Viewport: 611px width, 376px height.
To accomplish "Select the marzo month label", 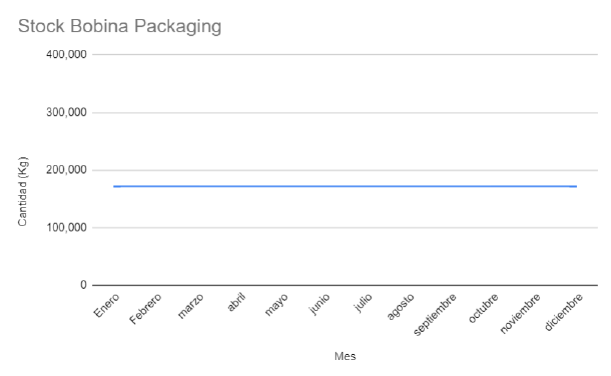I will click(x=191, y=306).
